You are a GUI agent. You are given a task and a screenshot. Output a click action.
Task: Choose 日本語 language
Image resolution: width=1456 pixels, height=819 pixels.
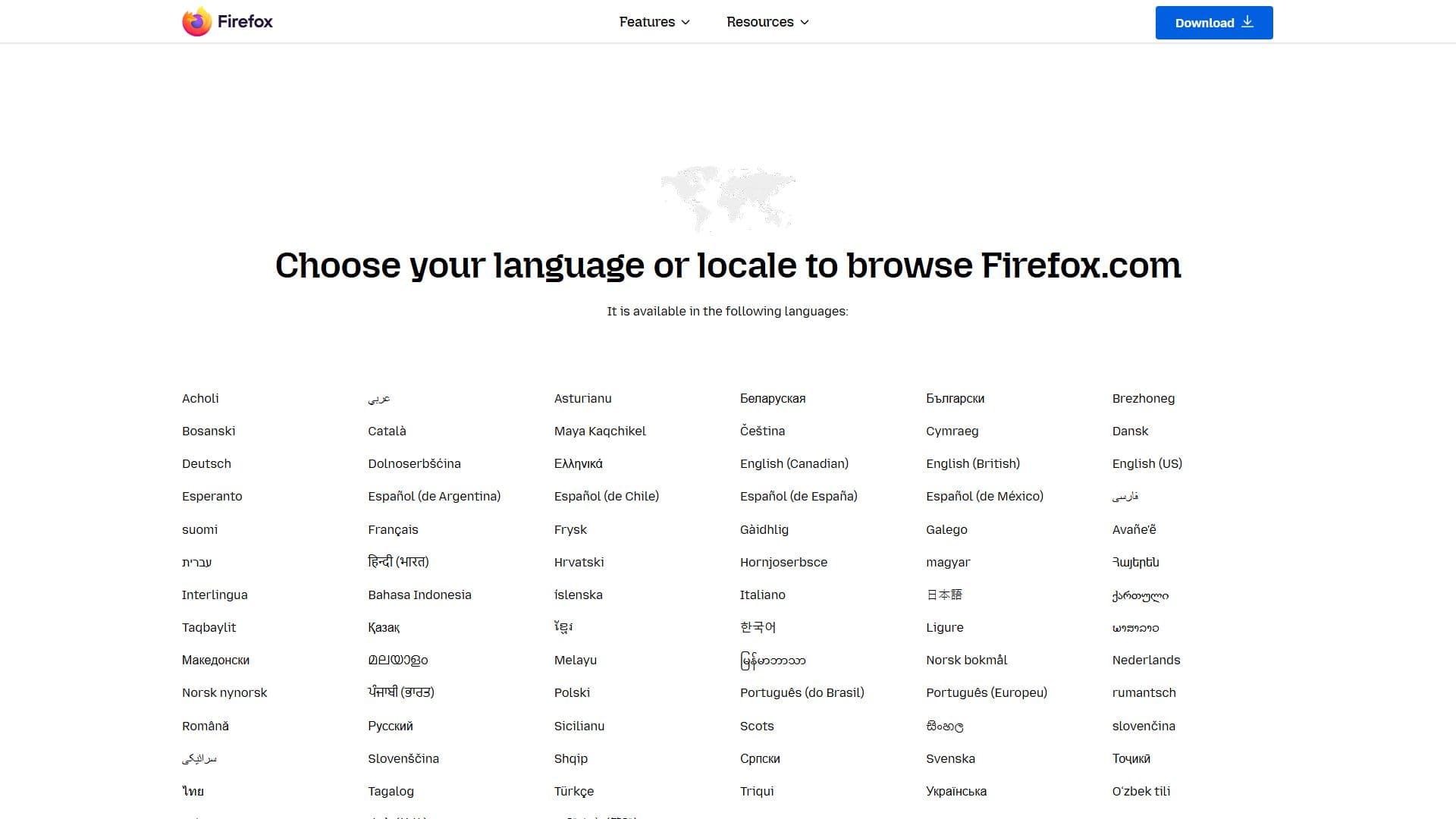pyautogui.click(x=944, y=595)
